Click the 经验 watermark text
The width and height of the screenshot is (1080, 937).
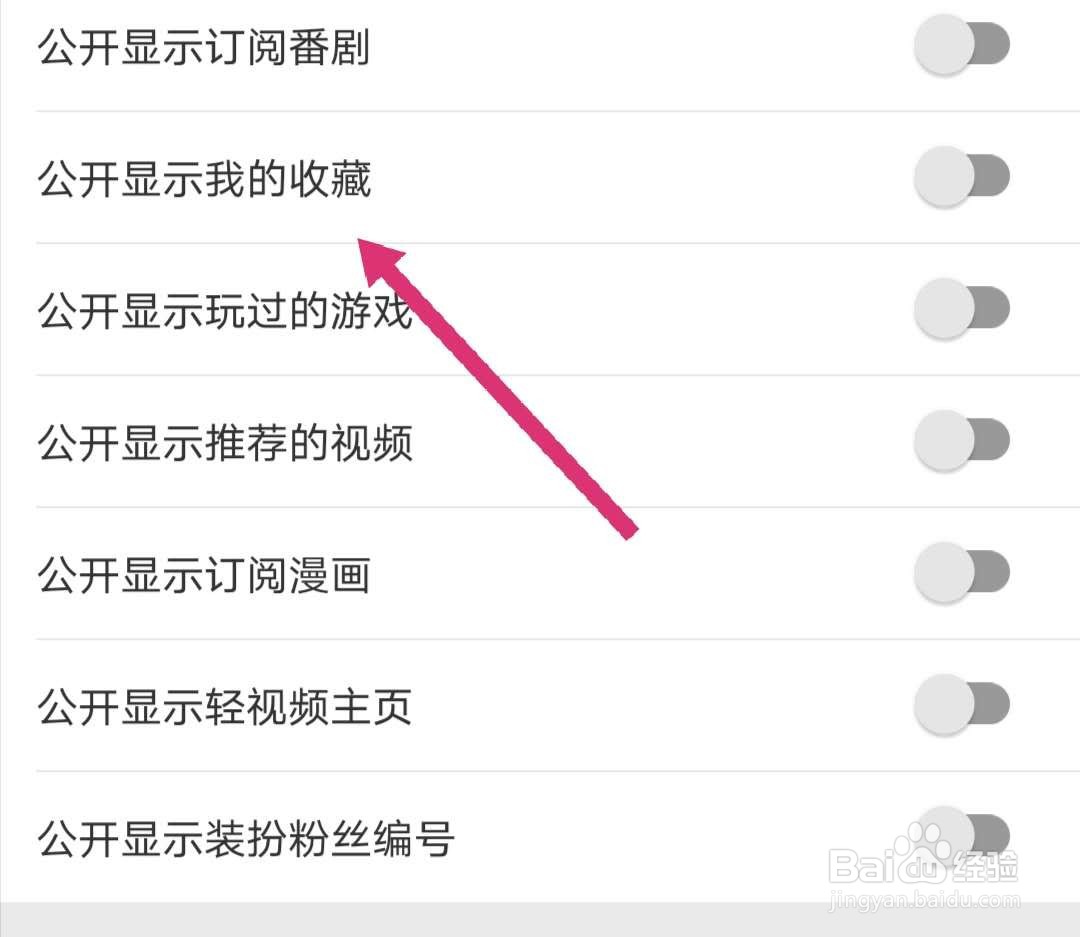coord(984,866)
